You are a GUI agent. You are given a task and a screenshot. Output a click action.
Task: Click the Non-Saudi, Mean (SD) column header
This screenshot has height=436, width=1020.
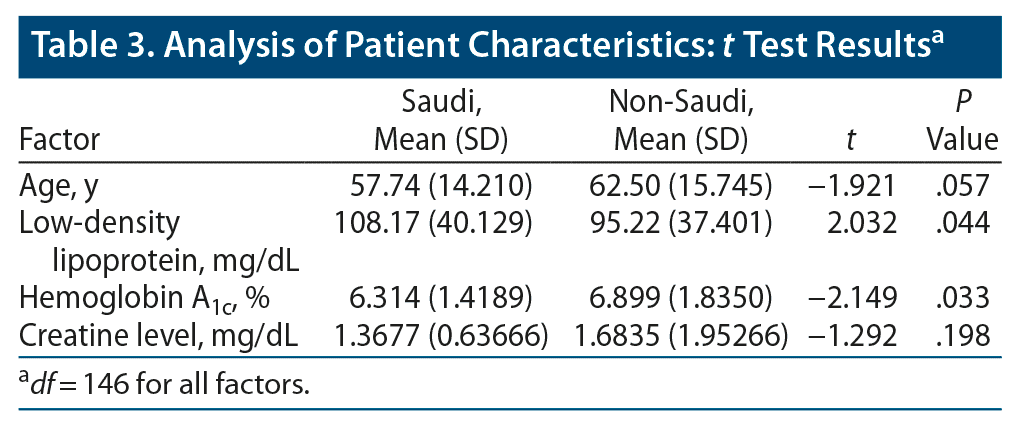coord(680,121)
